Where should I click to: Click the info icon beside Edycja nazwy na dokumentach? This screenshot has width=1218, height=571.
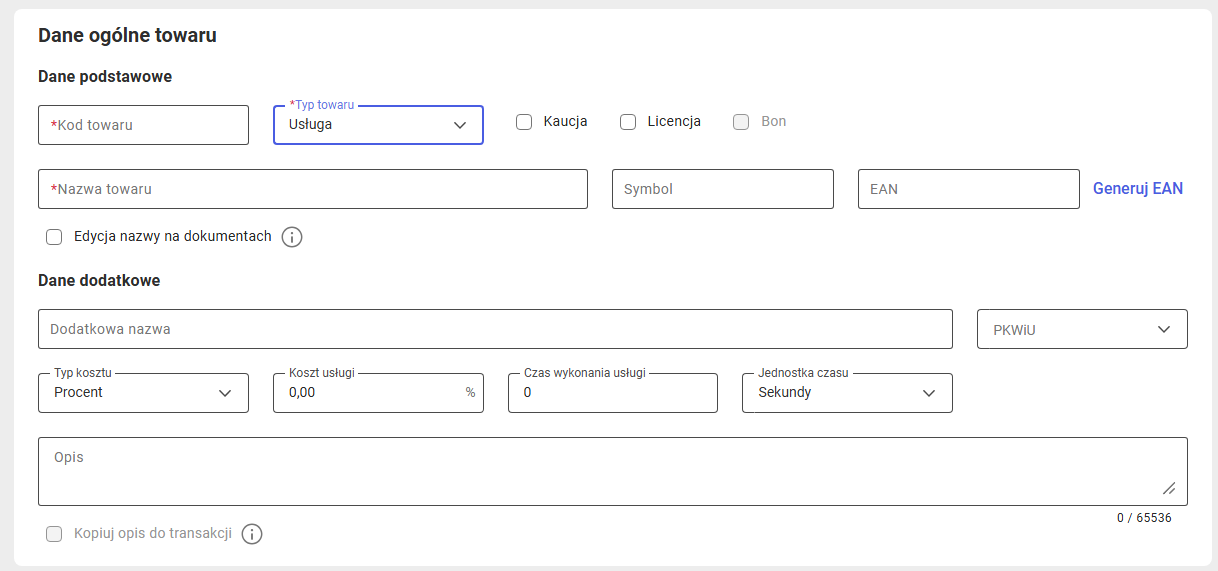pos(292,237)
